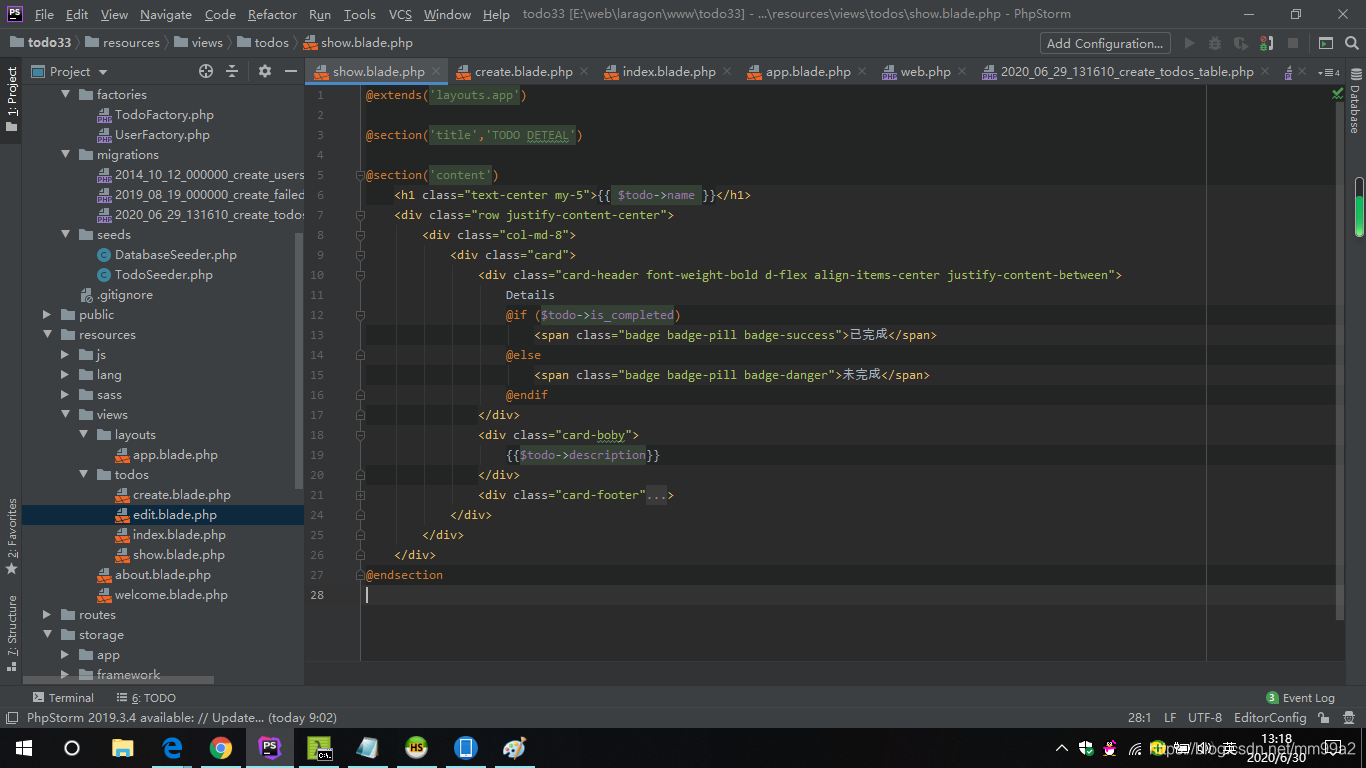Collapse the resources folder
The width and height of the screenshot is (1366, 768).
(47, 335)
